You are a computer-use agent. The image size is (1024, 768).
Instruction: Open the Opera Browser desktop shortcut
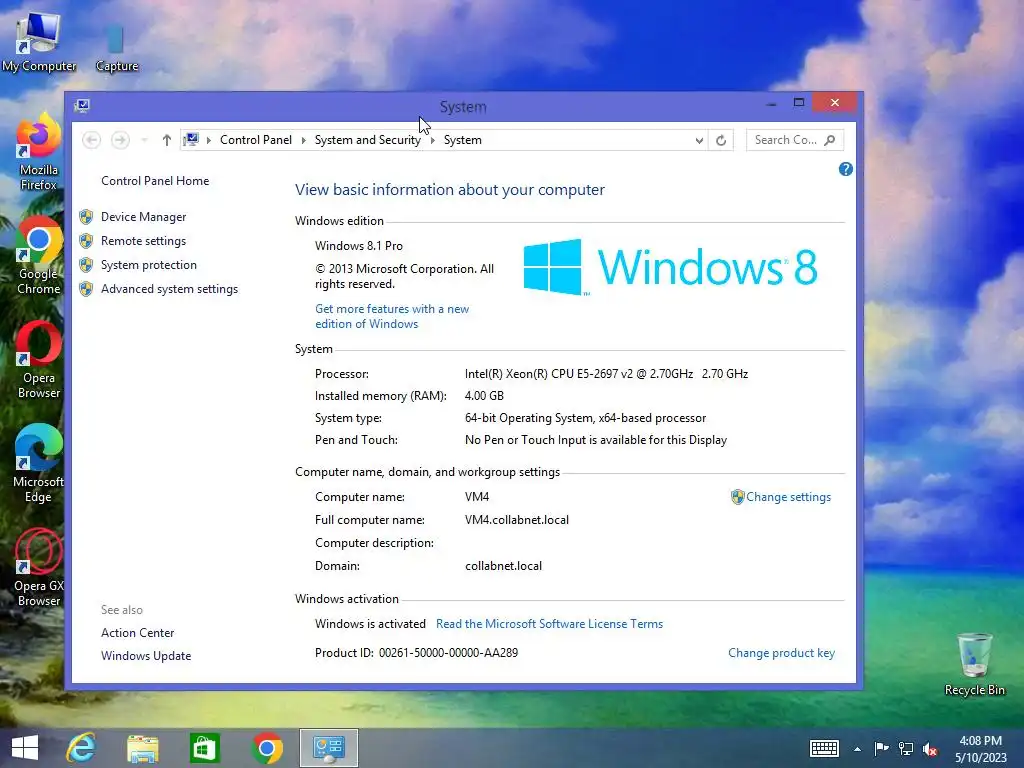(x=39, y=360)
